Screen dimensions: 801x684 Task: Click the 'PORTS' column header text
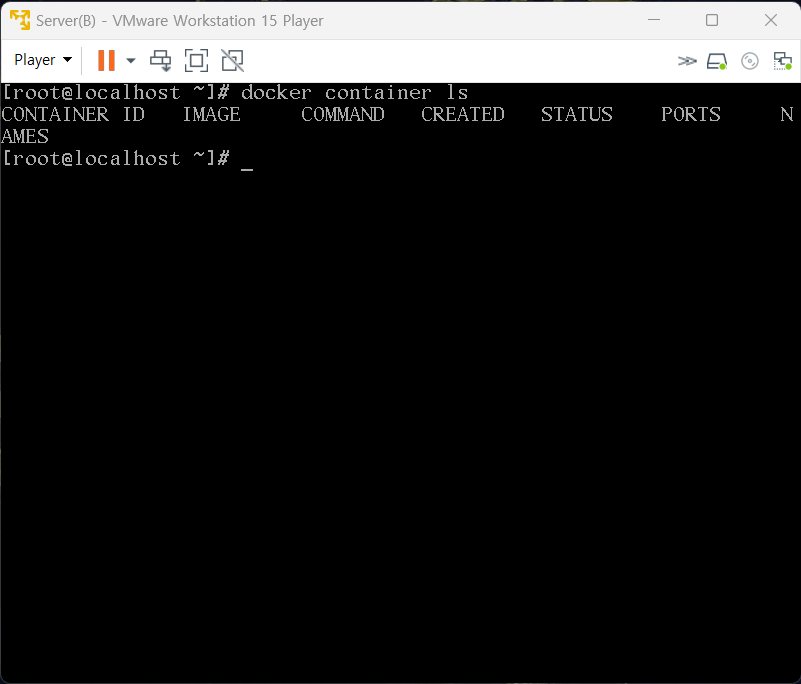[691, 114]
